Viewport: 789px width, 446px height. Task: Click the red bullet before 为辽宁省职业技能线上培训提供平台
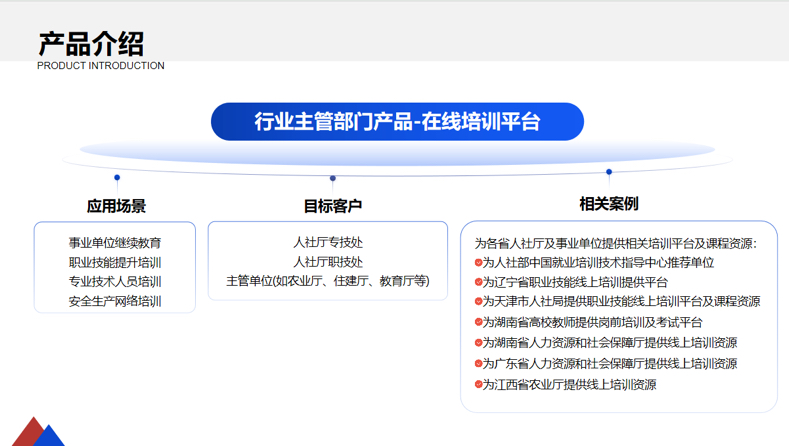coord(478,282)
